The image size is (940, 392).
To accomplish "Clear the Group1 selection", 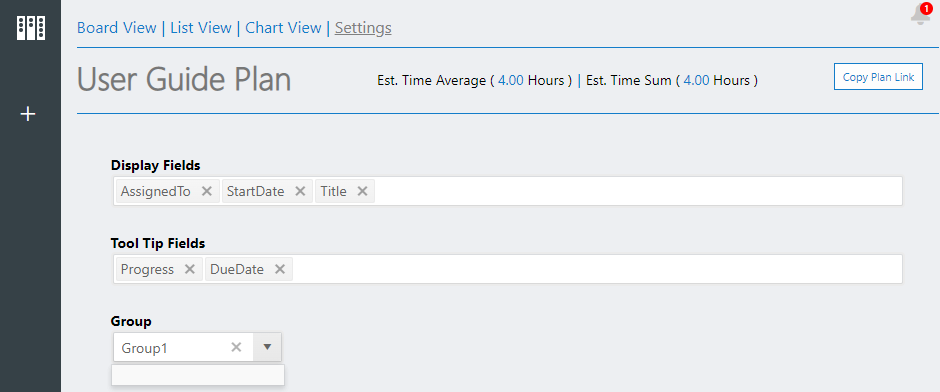I will click(236, 347).
